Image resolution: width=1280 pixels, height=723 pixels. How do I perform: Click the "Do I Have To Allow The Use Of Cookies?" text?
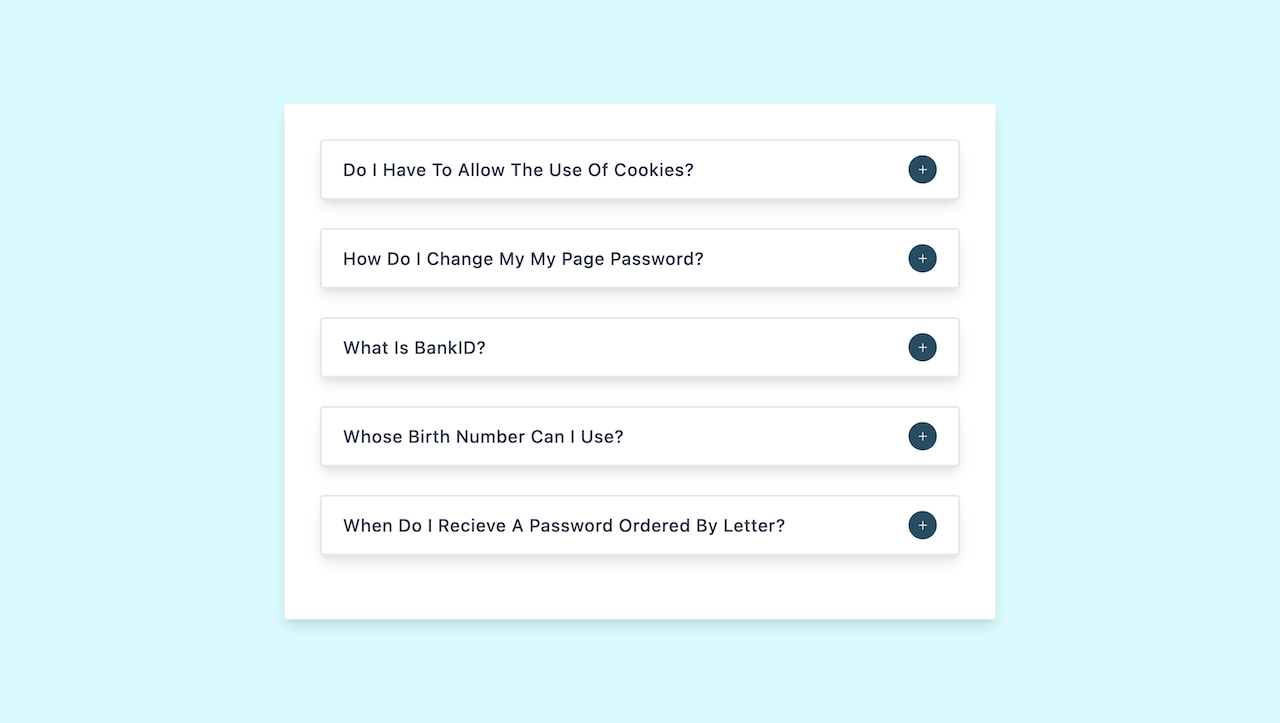(518, 170)
